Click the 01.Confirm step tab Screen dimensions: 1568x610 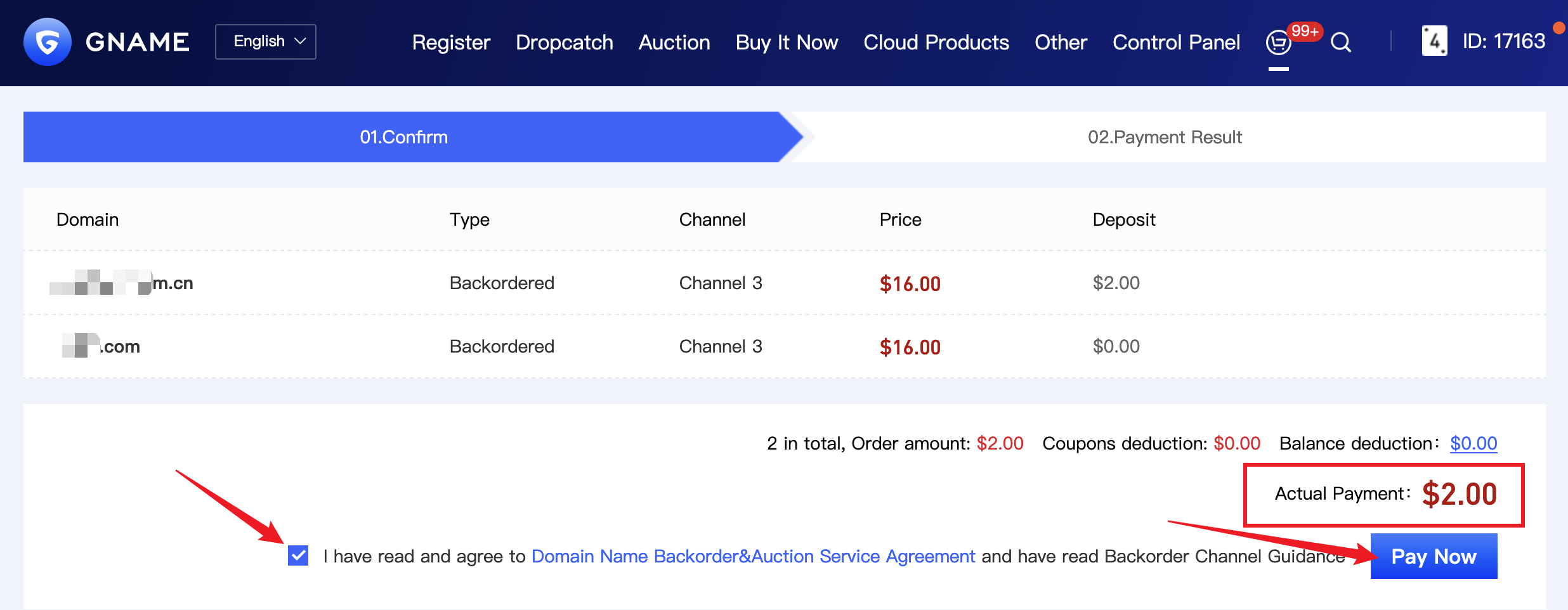tap(404, 137)
